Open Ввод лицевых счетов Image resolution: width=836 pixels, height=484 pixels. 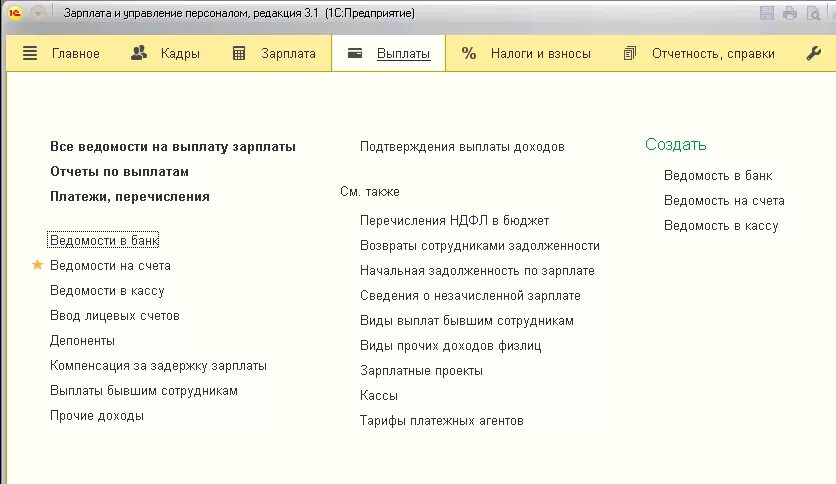click(x=115, y=316)
